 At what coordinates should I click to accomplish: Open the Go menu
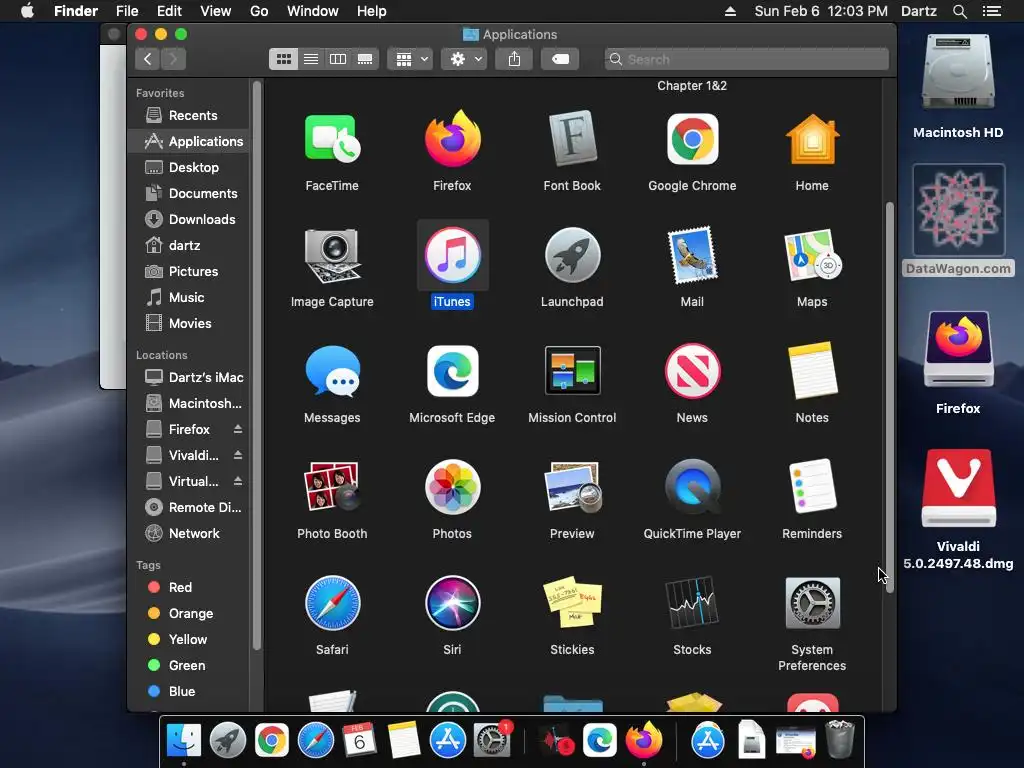click(x=259, y=11)
